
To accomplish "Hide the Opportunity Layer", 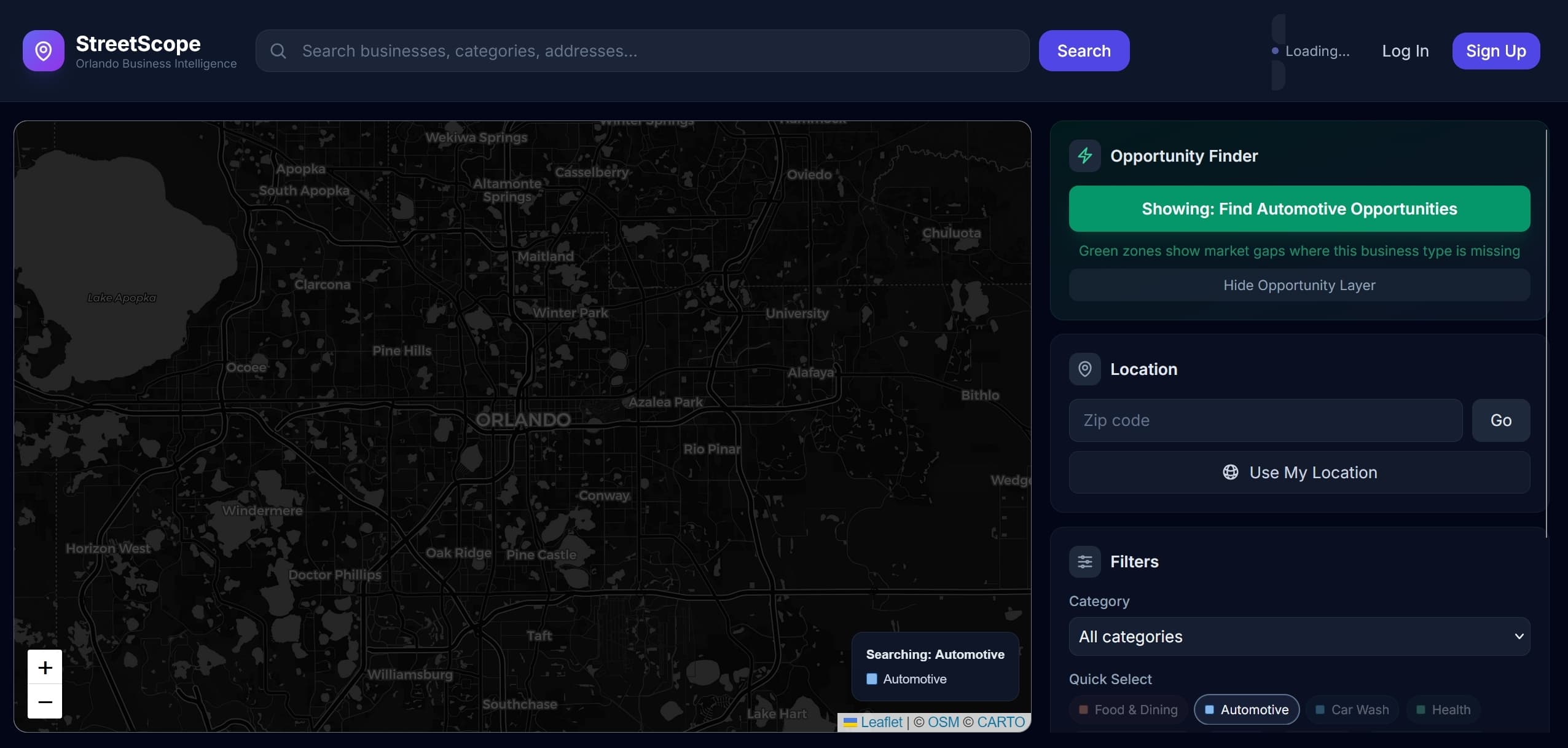I will point(1299,285).
